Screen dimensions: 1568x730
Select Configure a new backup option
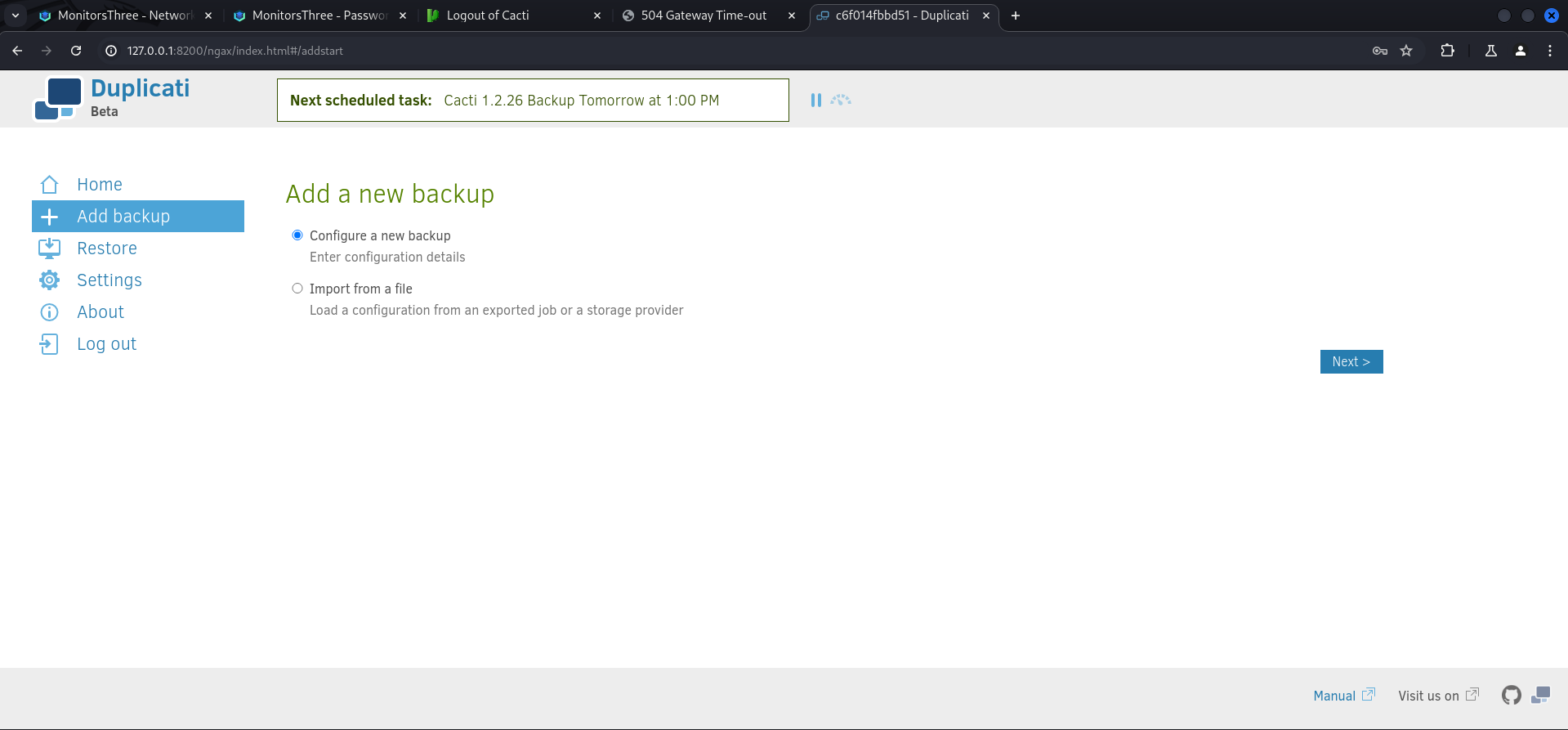(x=297, y=235)
